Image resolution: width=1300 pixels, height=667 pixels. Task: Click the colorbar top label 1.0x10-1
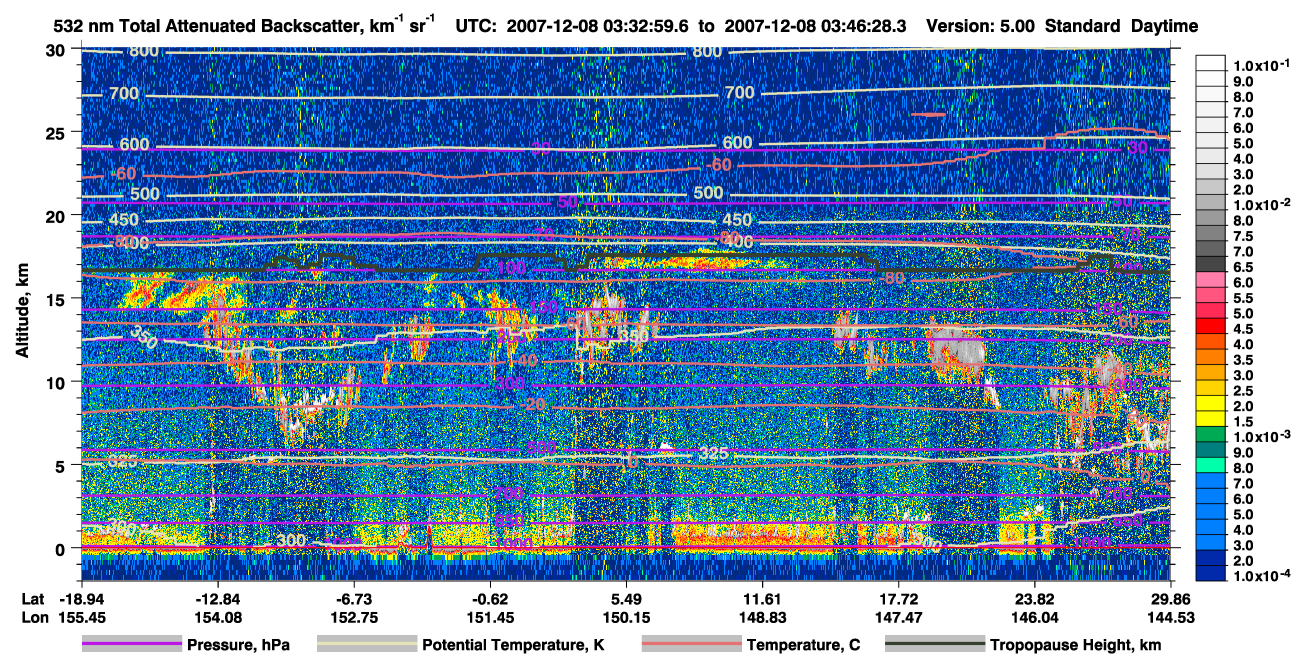point(1262,65)
